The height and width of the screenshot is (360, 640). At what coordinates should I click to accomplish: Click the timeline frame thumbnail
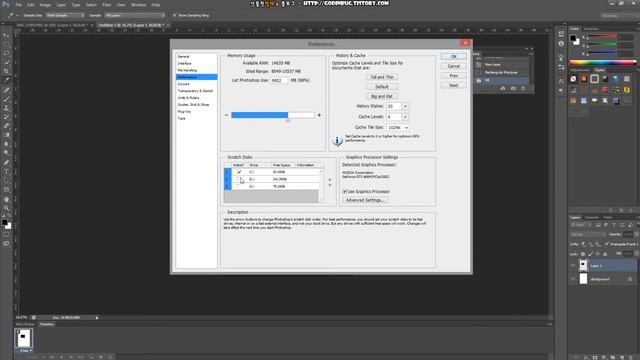tap(23, 338)
